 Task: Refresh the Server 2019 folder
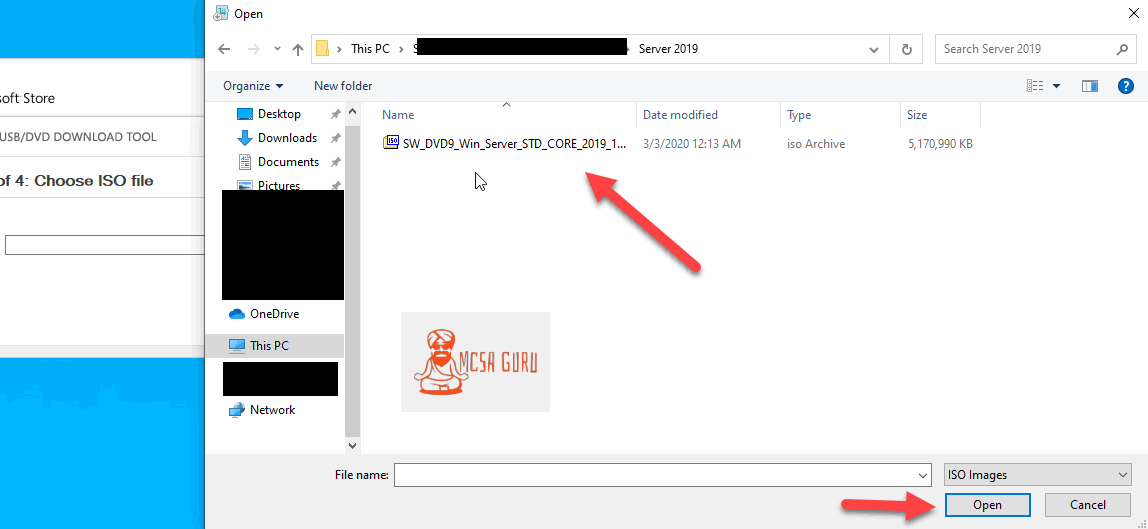[x=906, y=49]
